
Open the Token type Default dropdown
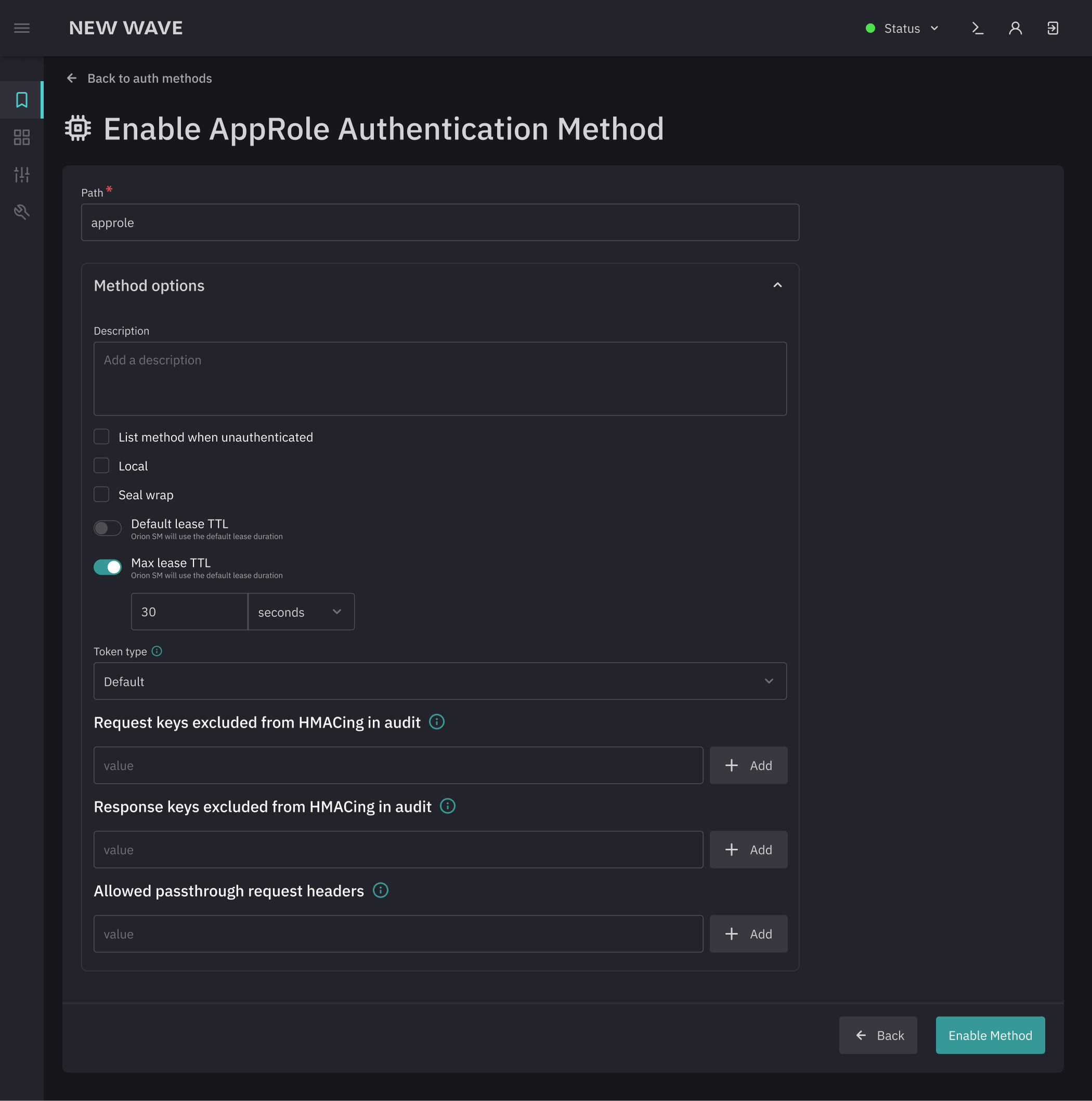pos(439,681)
